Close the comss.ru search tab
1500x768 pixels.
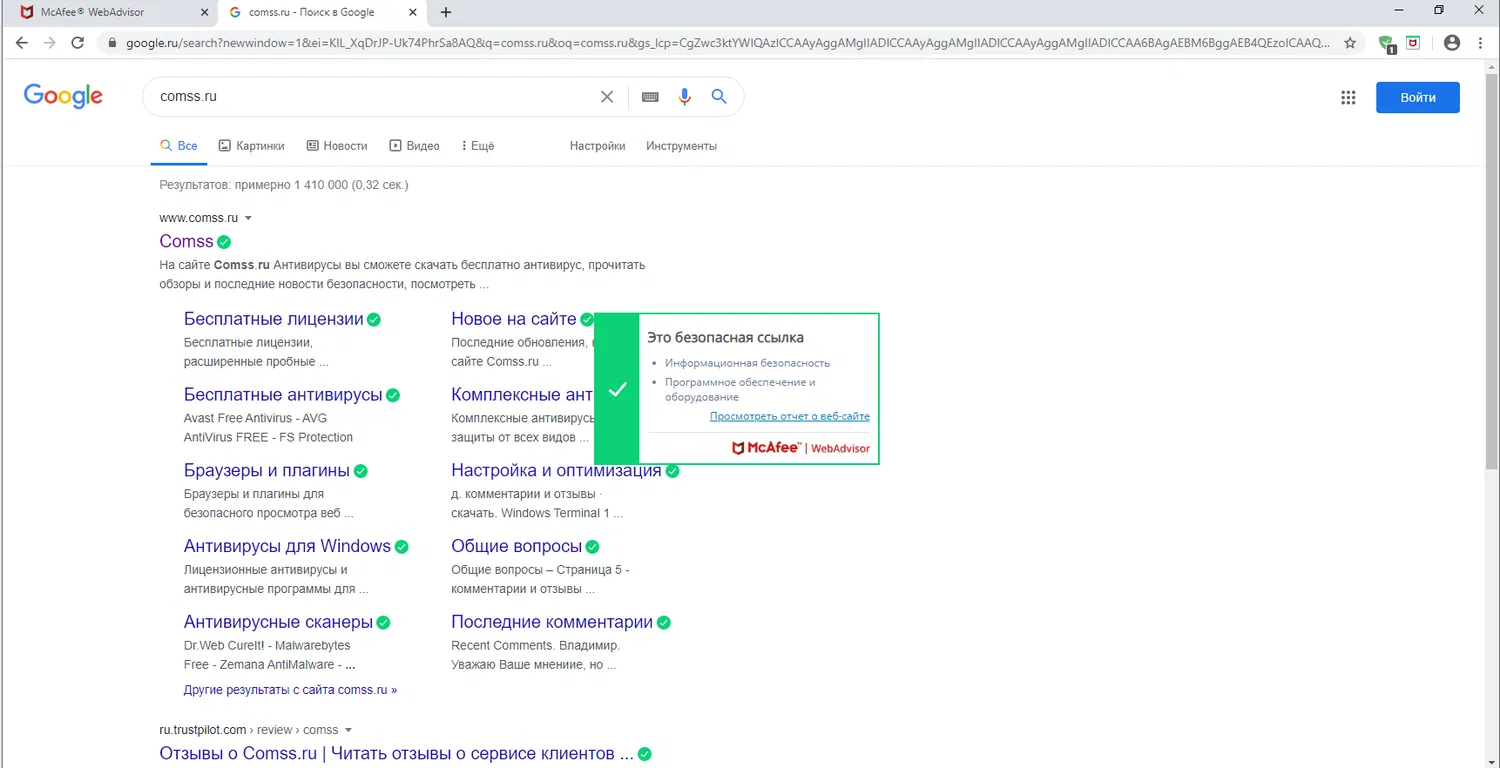414,12
